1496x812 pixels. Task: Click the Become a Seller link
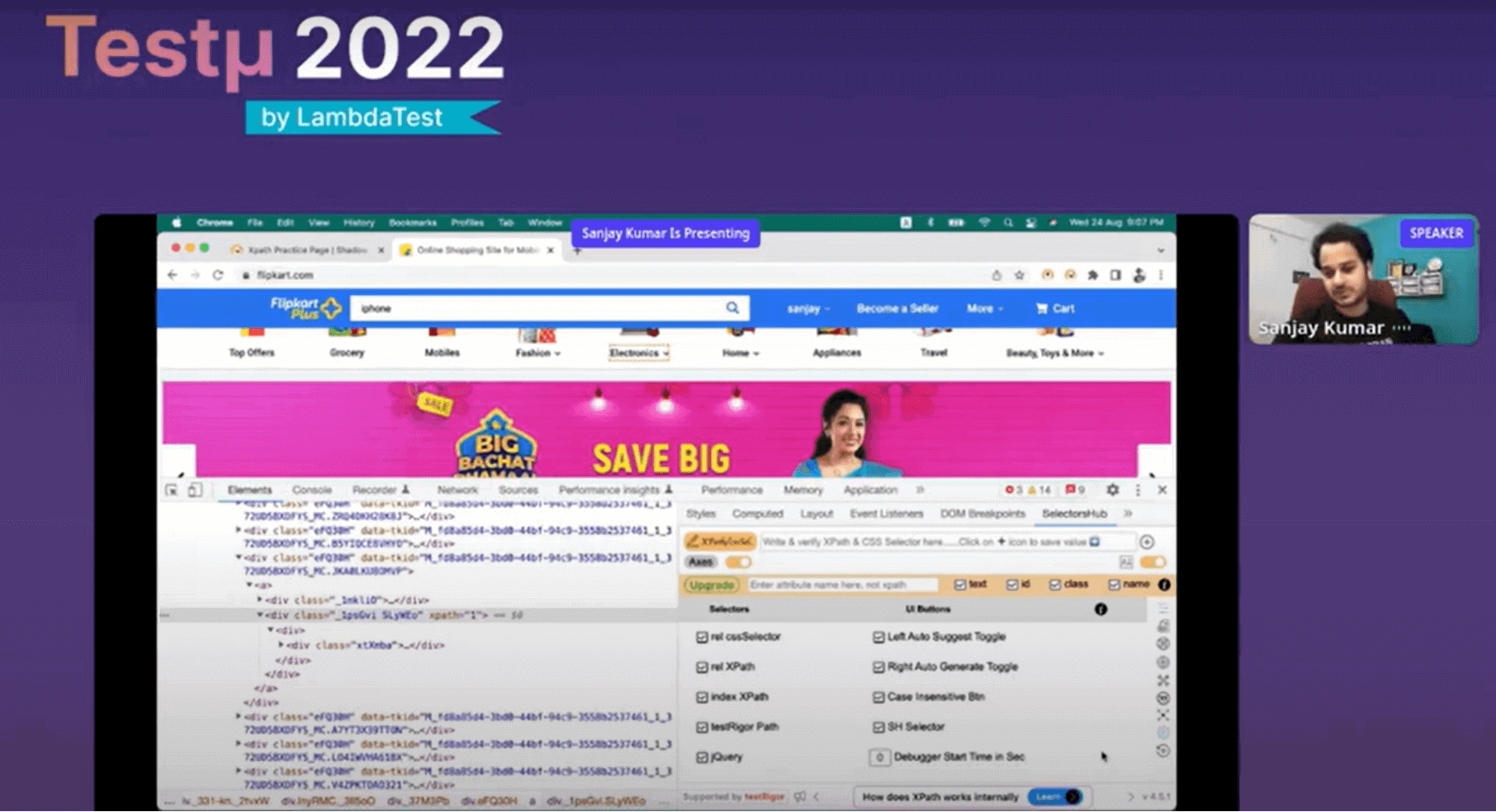[x=897, y=308]
